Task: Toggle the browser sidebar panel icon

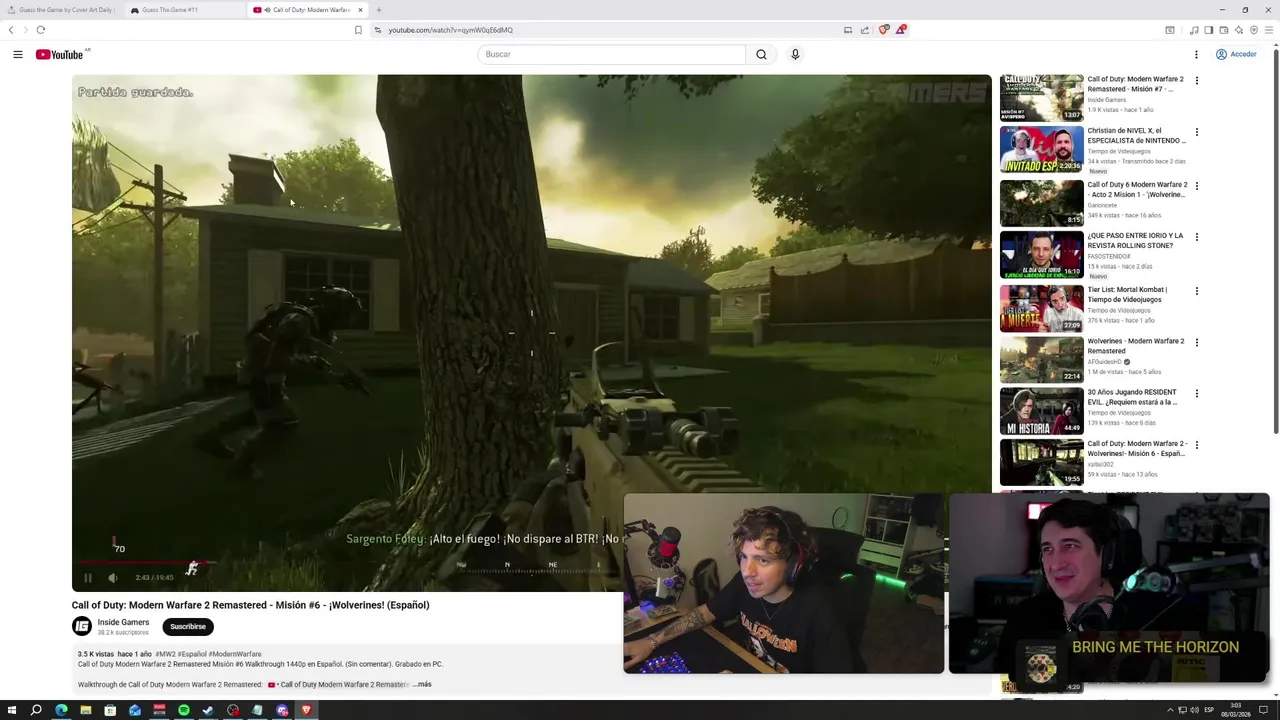Action: [1209, 30]
